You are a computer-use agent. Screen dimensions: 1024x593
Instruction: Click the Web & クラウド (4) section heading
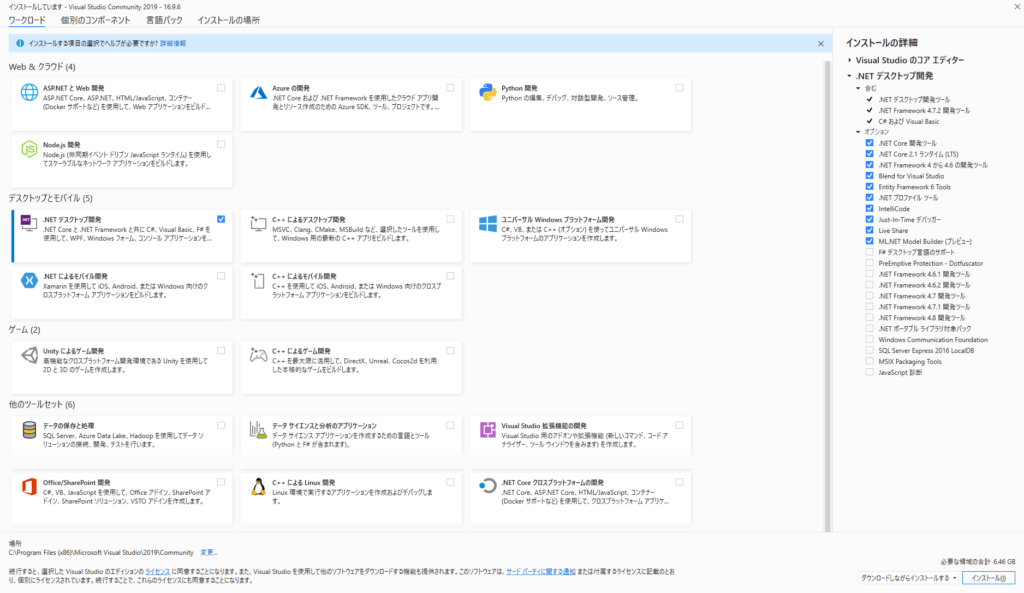tap(42, 67)
